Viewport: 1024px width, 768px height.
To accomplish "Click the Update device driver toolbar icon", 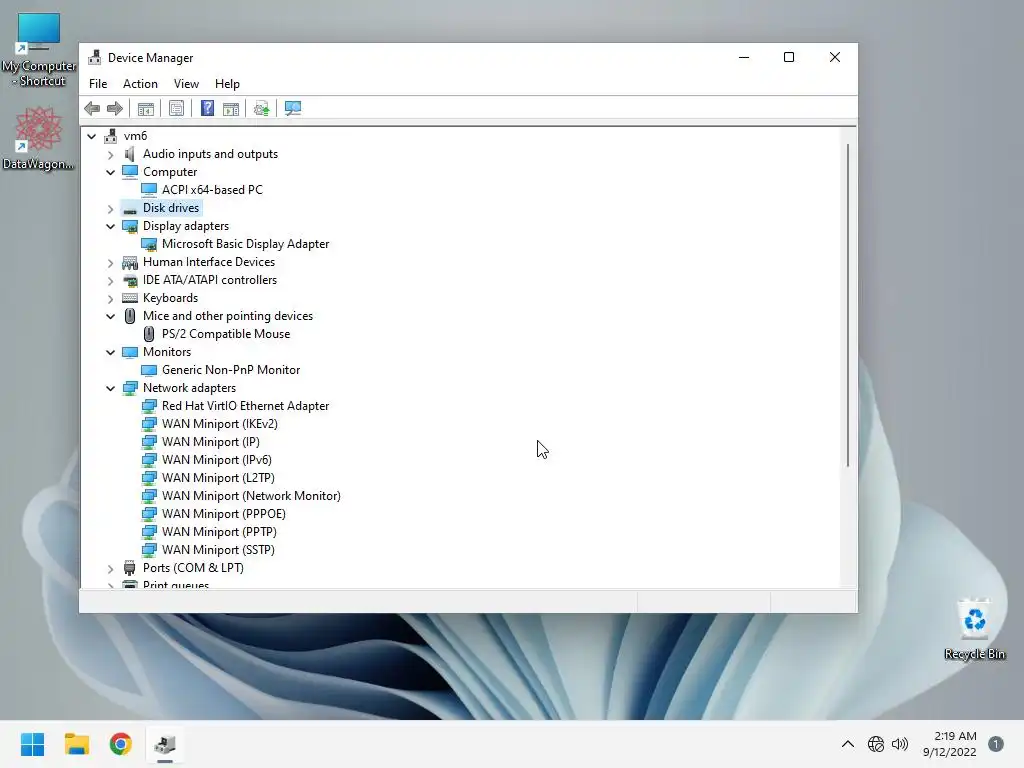I will pos(261,108).
